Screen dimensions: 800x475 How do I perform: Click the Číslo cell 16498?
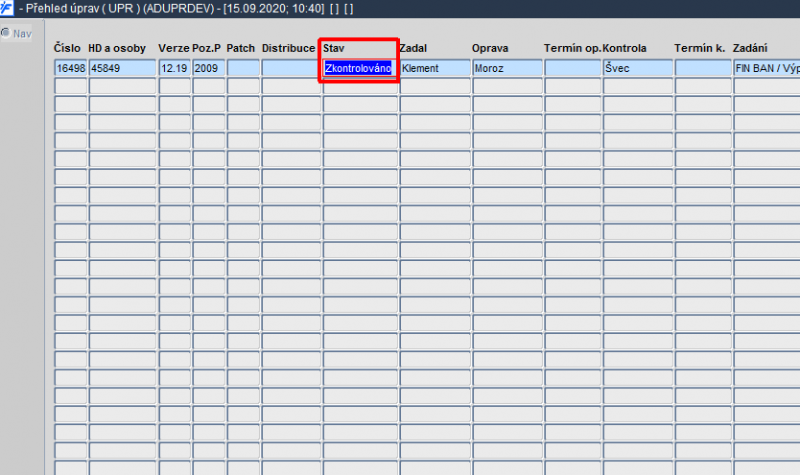tap(70, 68)
